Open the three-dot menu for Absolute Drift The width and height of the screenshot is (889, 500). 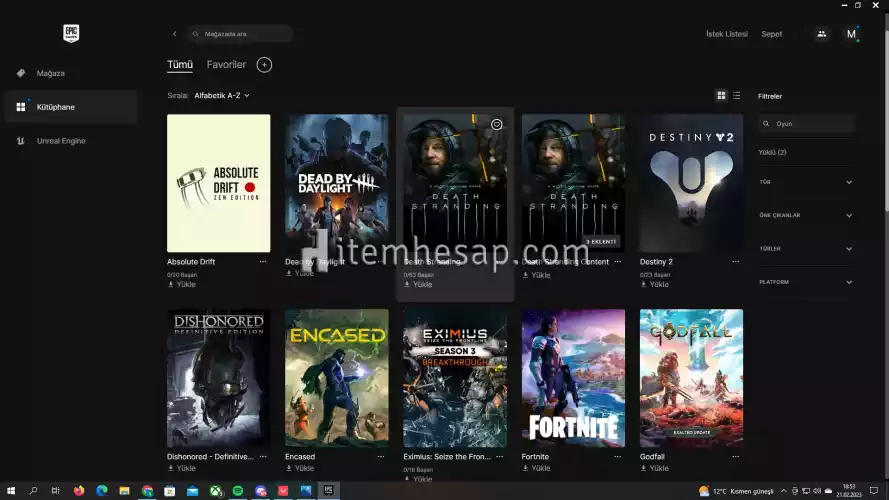263,262
